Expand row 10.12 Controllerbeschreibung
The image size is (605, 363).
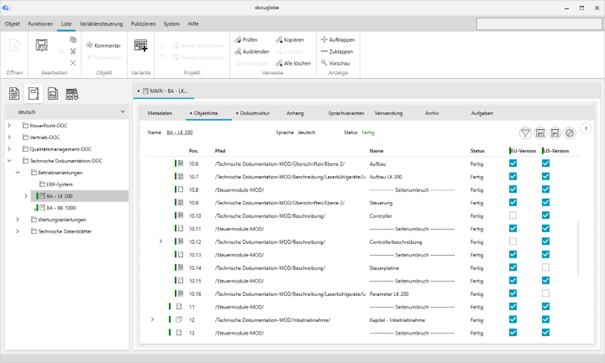click(161, 241)
